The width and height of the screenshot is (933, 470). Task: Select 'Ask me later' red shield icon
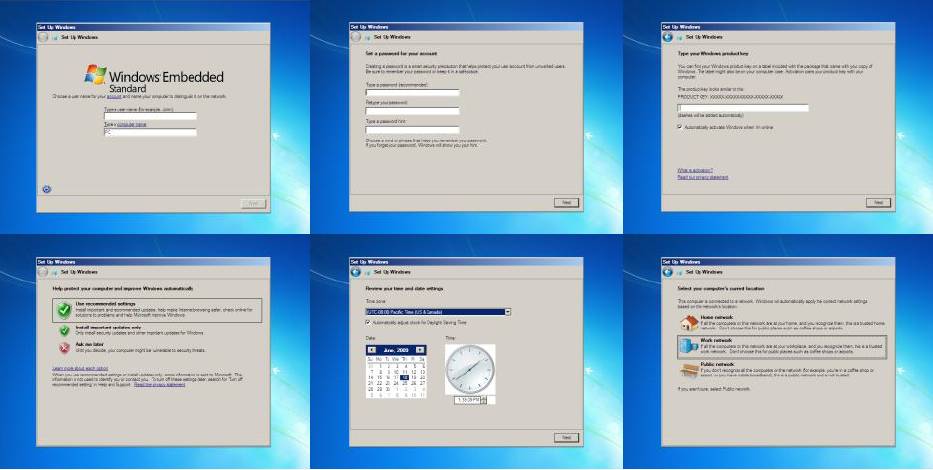click(x=64, y=347)
